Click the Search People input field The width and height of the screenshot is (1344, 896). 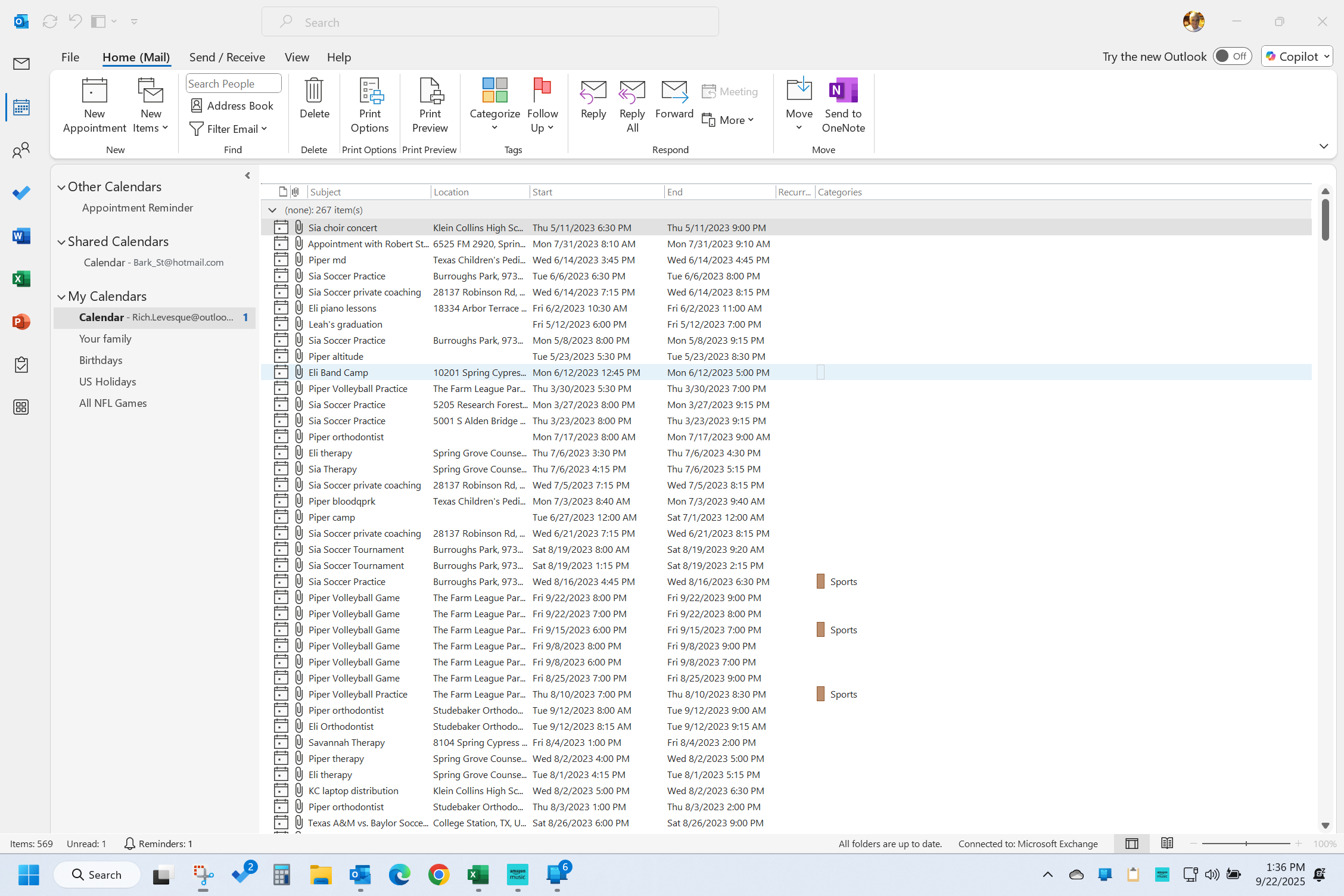[x=233, y=83]
